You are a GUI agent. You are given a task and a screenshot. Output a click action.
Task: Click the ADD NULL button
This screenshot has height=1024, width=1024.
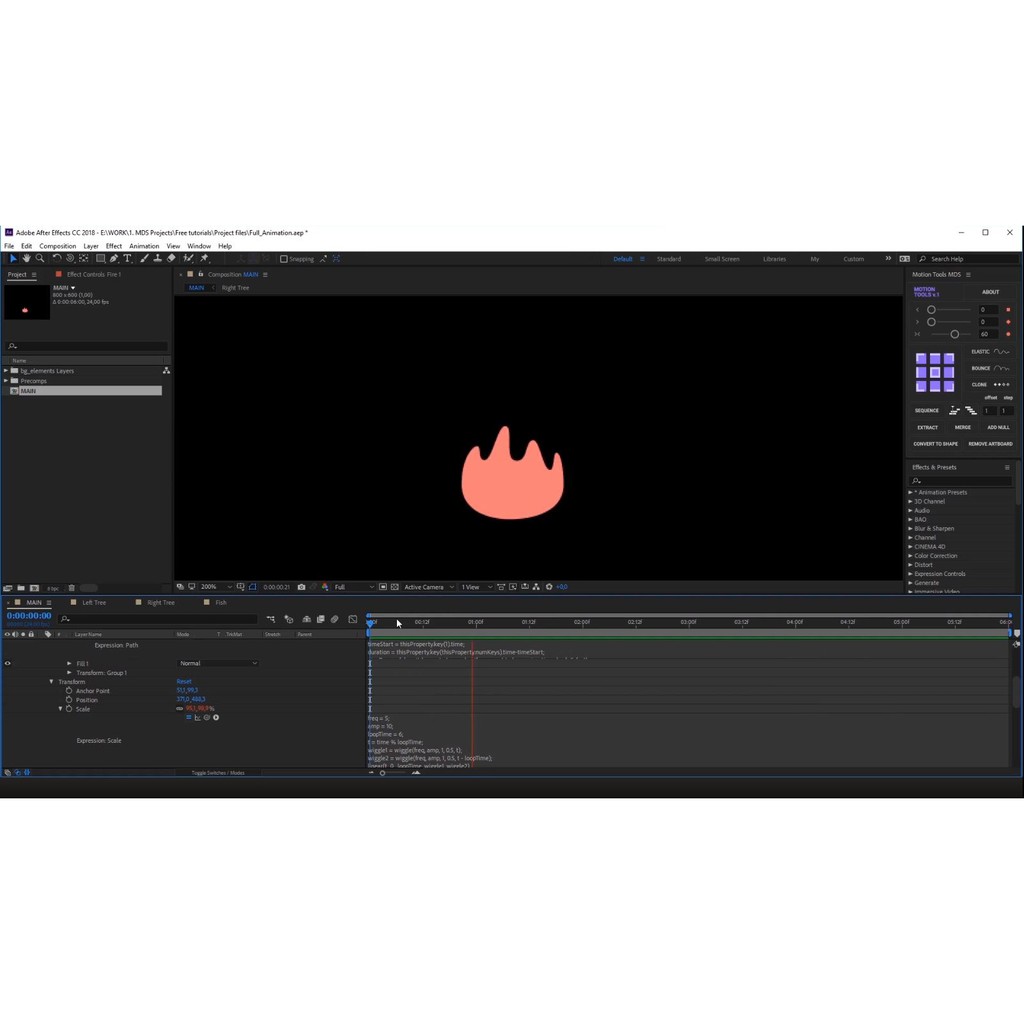coord(998,427)
